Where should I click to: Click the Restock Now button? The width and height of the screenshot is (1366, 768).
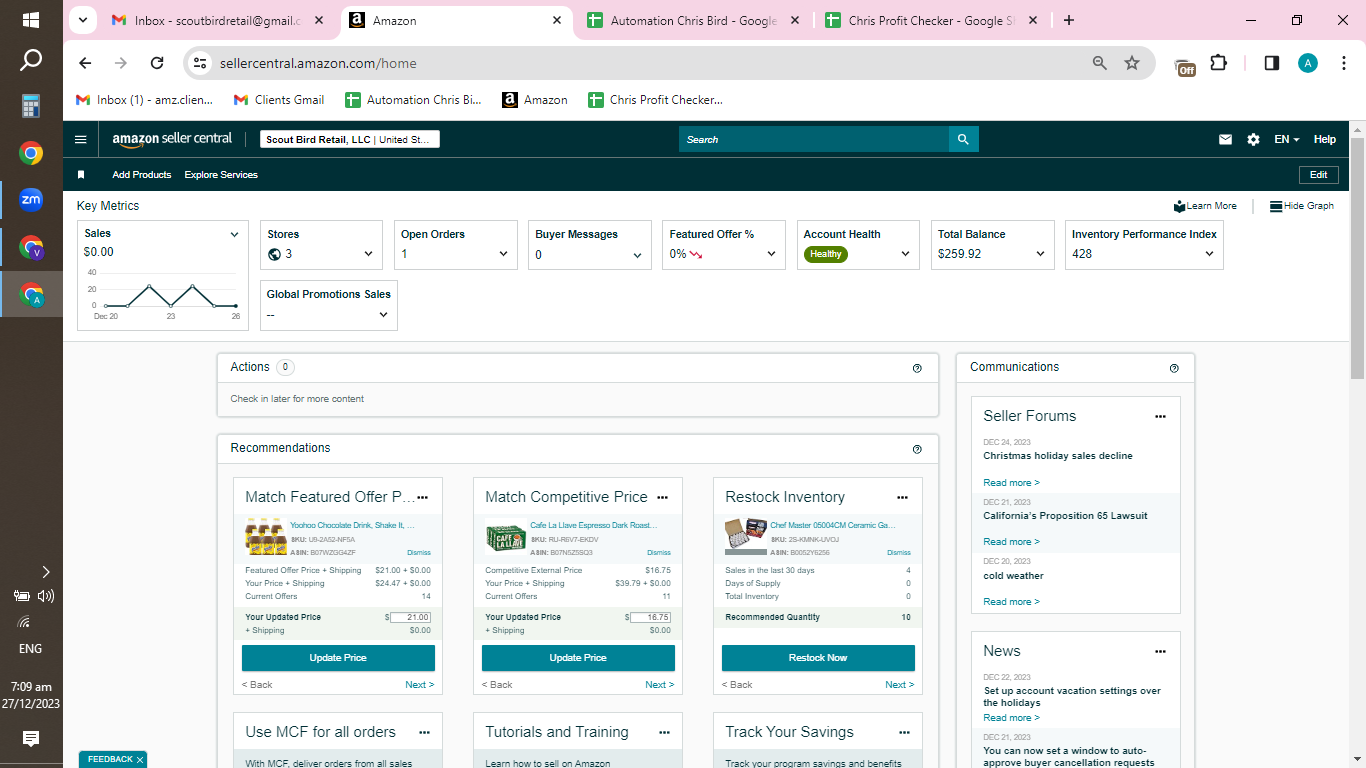pyautogui.click(x=818, y=658)
